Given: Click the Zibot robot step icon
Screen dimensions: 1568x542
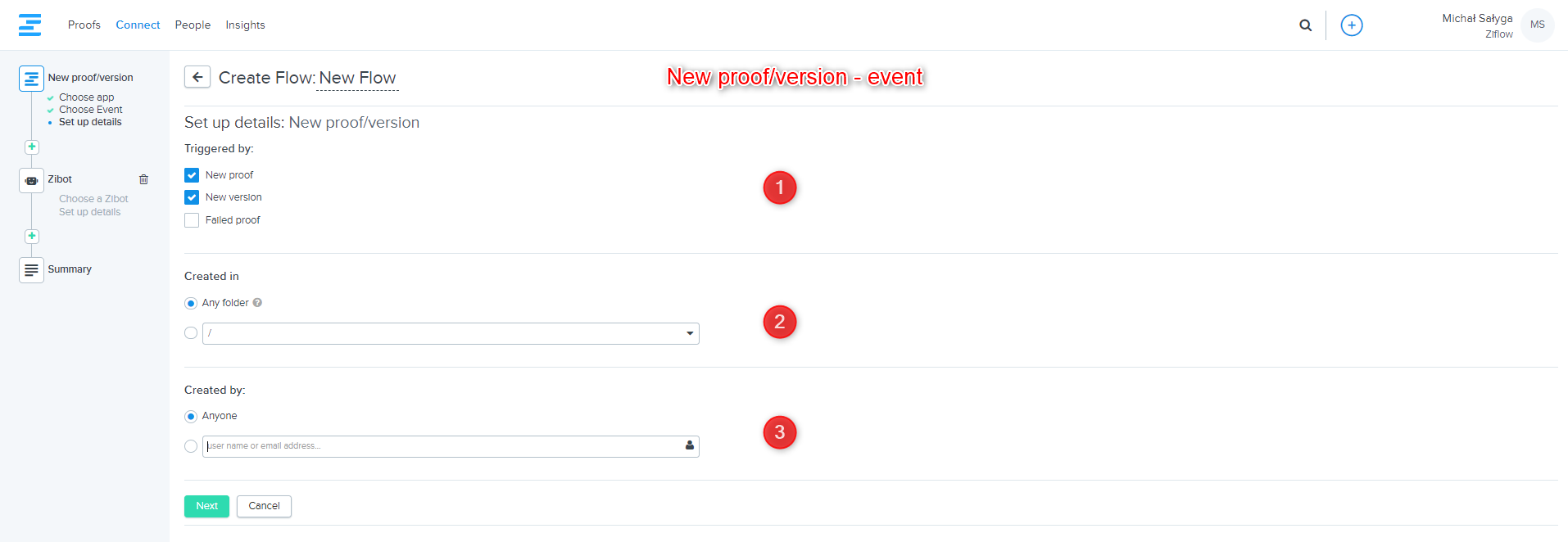Looking at the screenshot, I should [31, 180].
